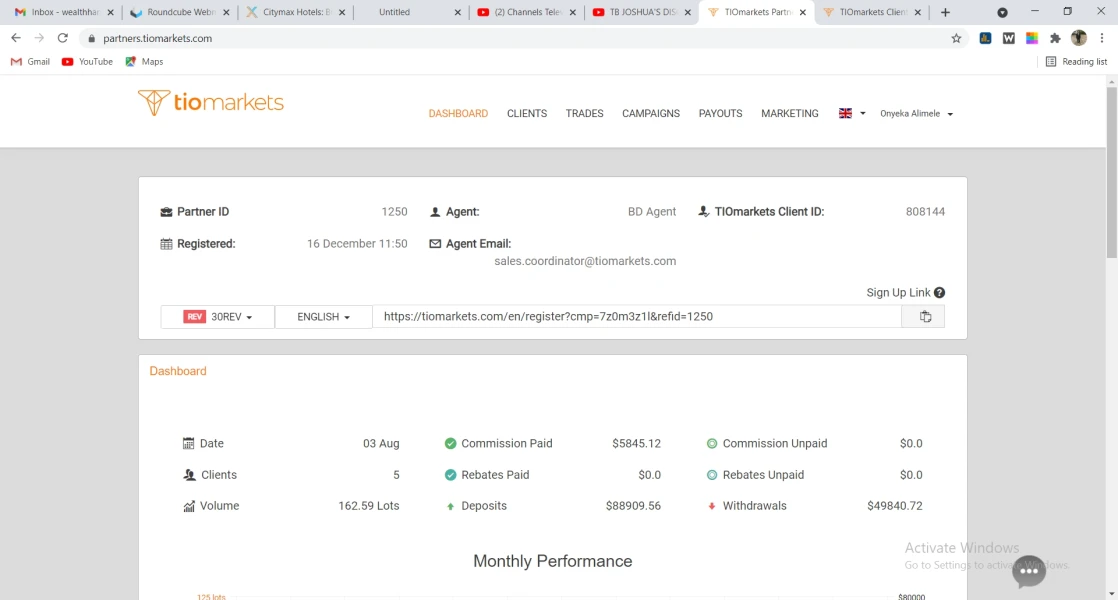Viewport: 1118px width, 600px height.
Task: Bookmark this page with the star icon
Action: (x=956, y=38)
